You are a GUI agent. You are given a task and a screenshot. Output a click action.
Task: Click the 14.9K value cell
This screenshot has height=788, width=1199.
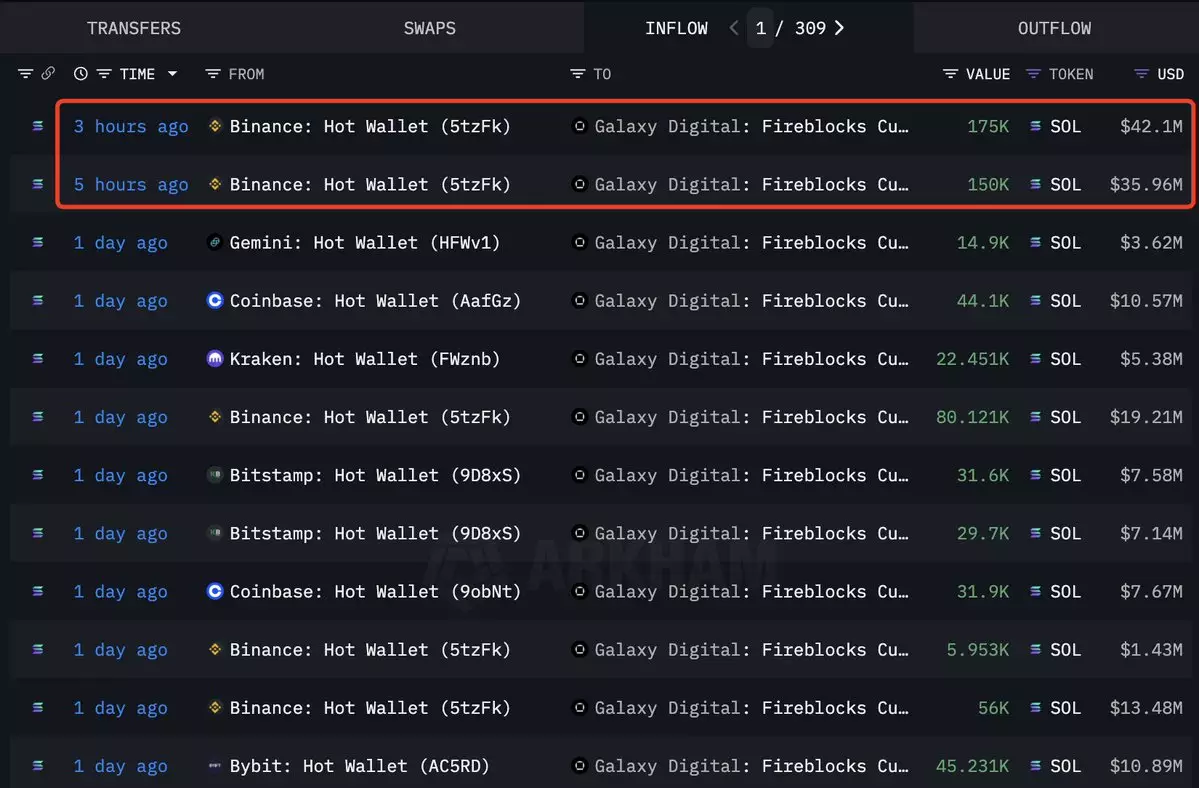point(983,242)
